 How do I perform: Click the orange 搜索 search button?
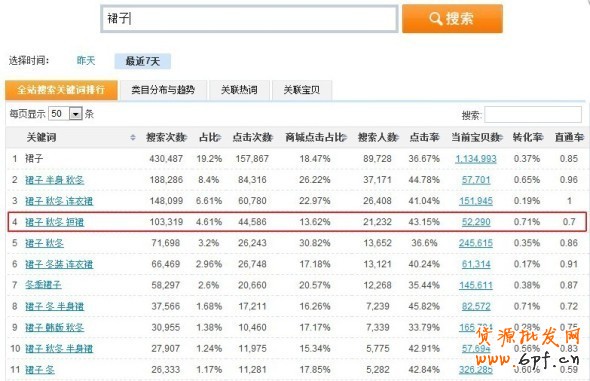click(452, 18)
